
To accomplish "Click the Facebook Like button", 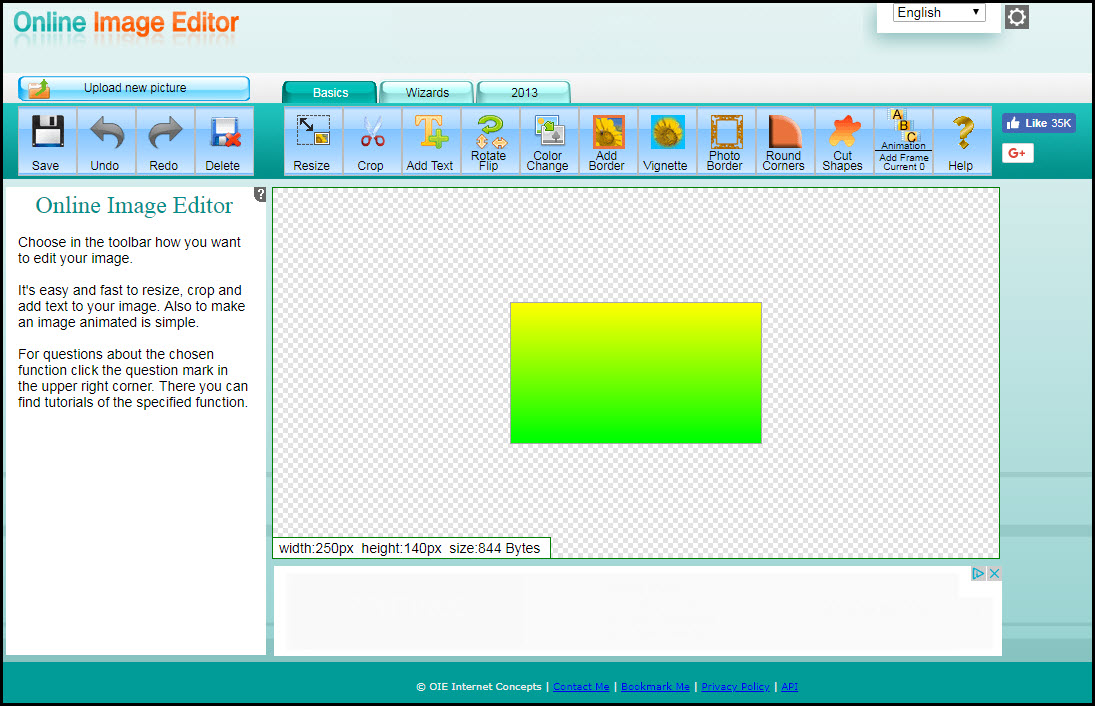I will tap(1038, 122).
